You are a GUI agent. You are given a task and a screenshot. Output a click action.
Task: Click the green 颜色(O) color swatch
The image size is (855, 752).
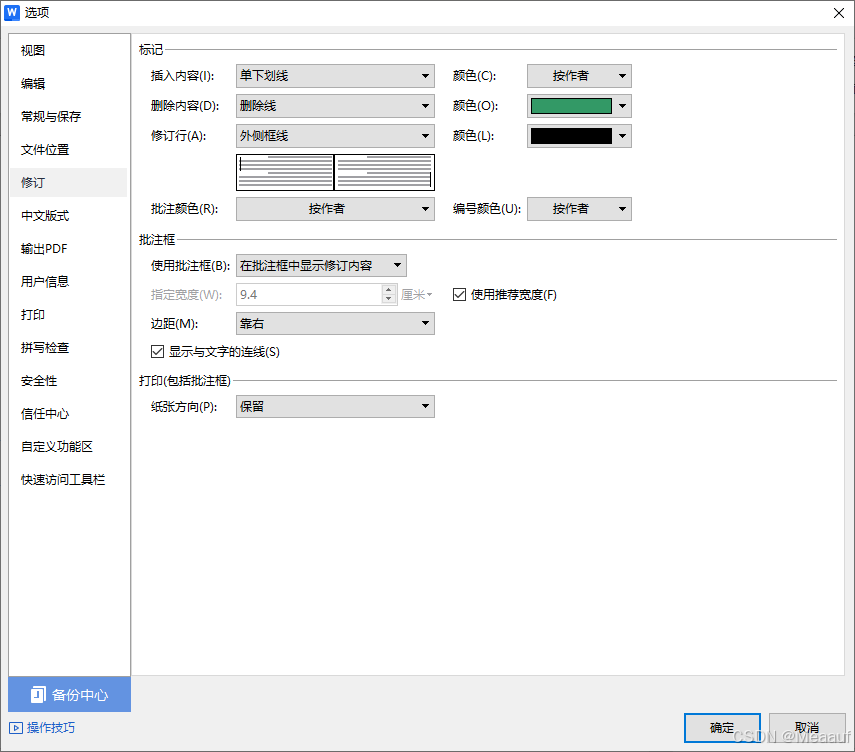click(571, 106)
